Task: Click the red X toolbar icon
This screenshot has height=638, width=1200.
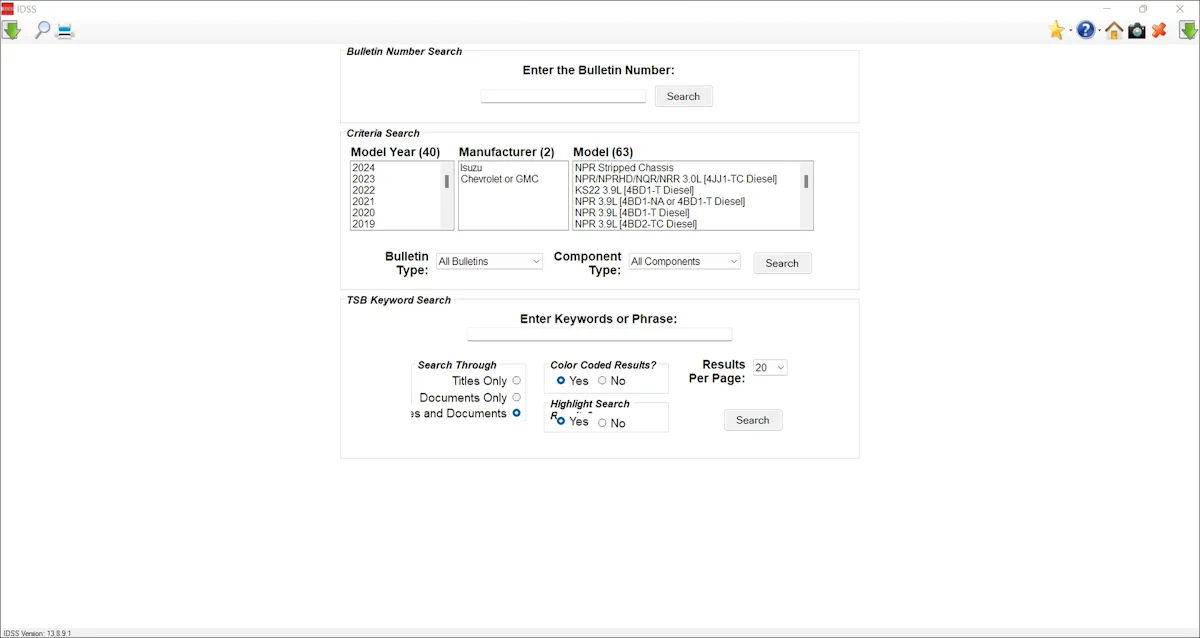Action: (1160, 30)
